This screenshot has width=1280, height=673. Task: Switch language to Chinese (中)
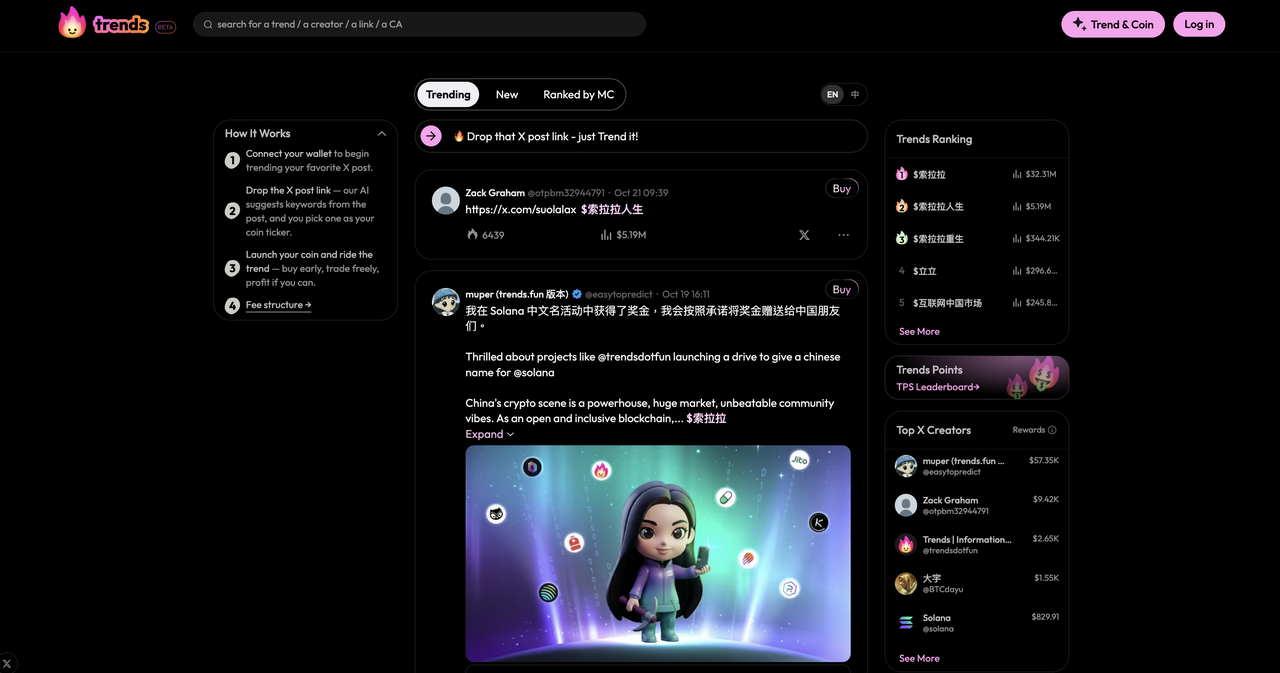click(855, 95)
